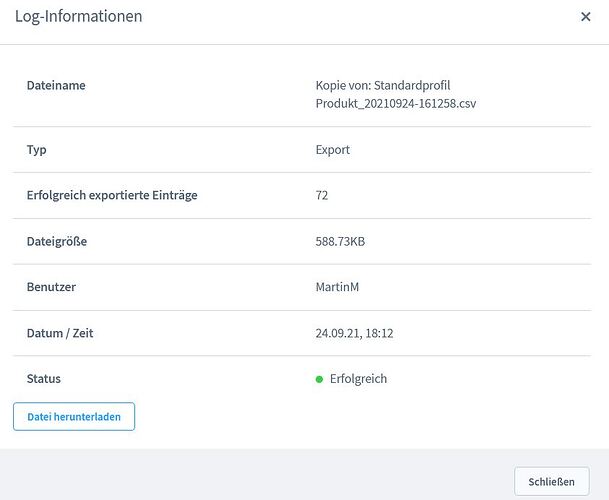Click the Status row label

(x=44, y=379)
